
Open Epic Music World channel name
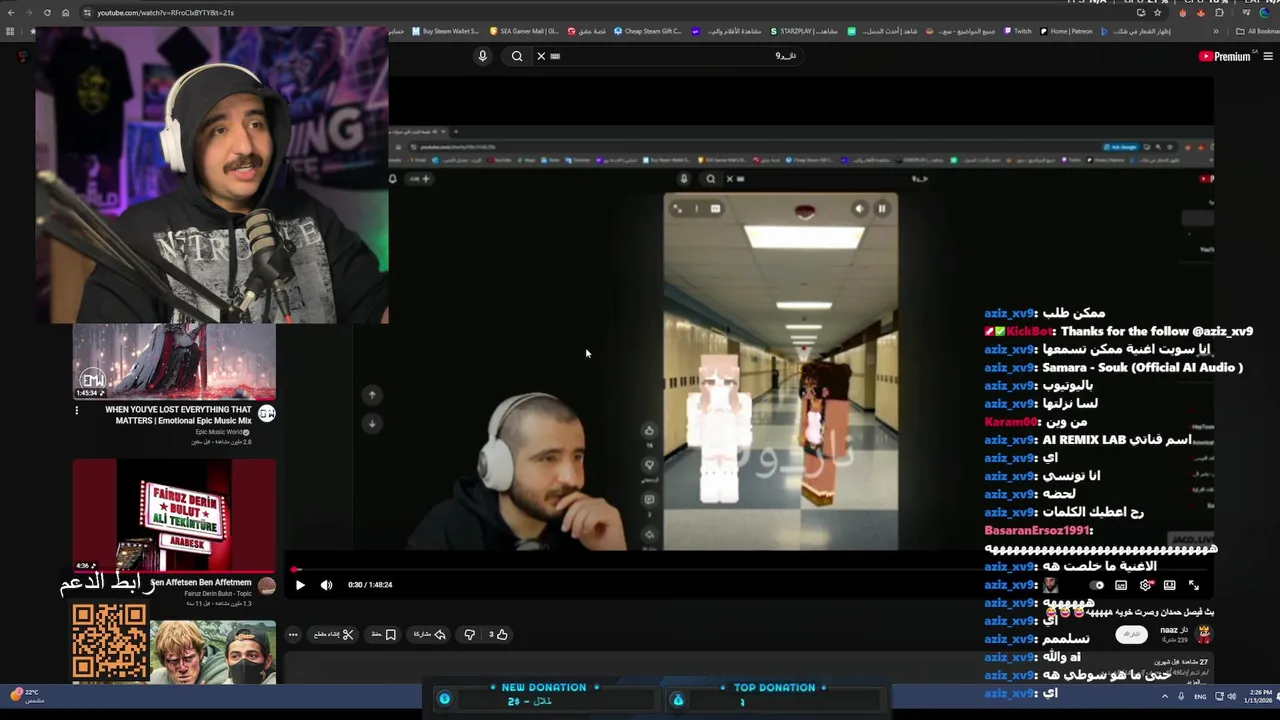pos(222,432)
